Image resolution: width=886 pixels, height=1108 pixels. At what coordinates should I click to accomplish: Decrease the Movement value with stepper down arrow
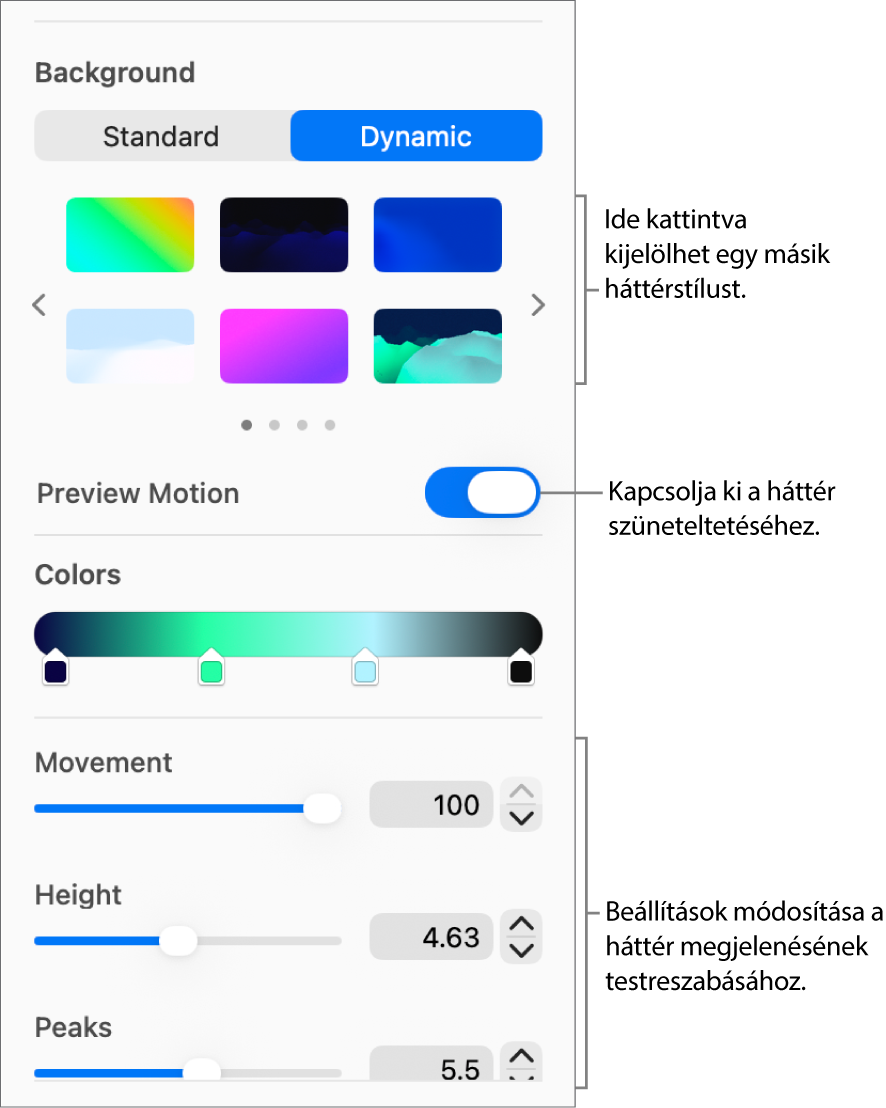pos(521,818)
